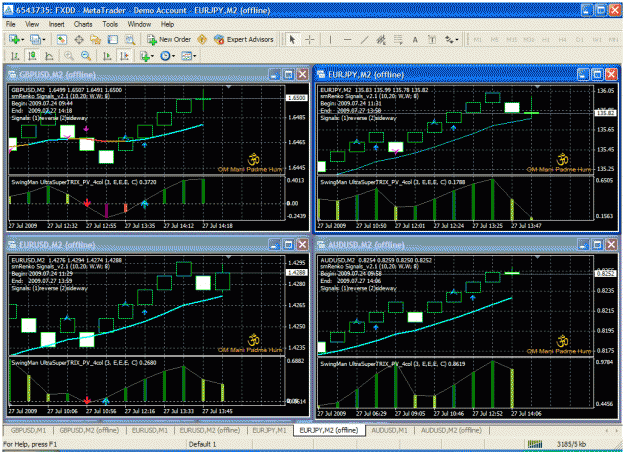Pick the Horizontal Line drawing tool
Screen dimensions: 625x452
click(347, 39)
